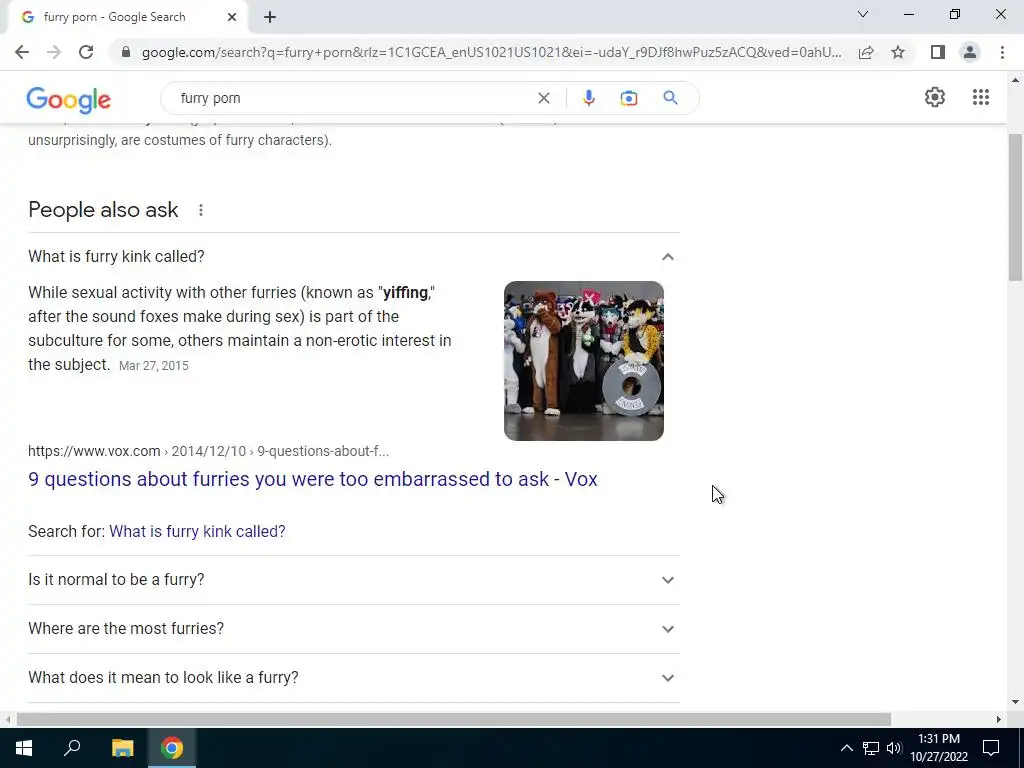The width and height of the screenshot is (1024, 768).
Task: Select the "Mar 27, 2015" date text
Action: coord(153,366)
